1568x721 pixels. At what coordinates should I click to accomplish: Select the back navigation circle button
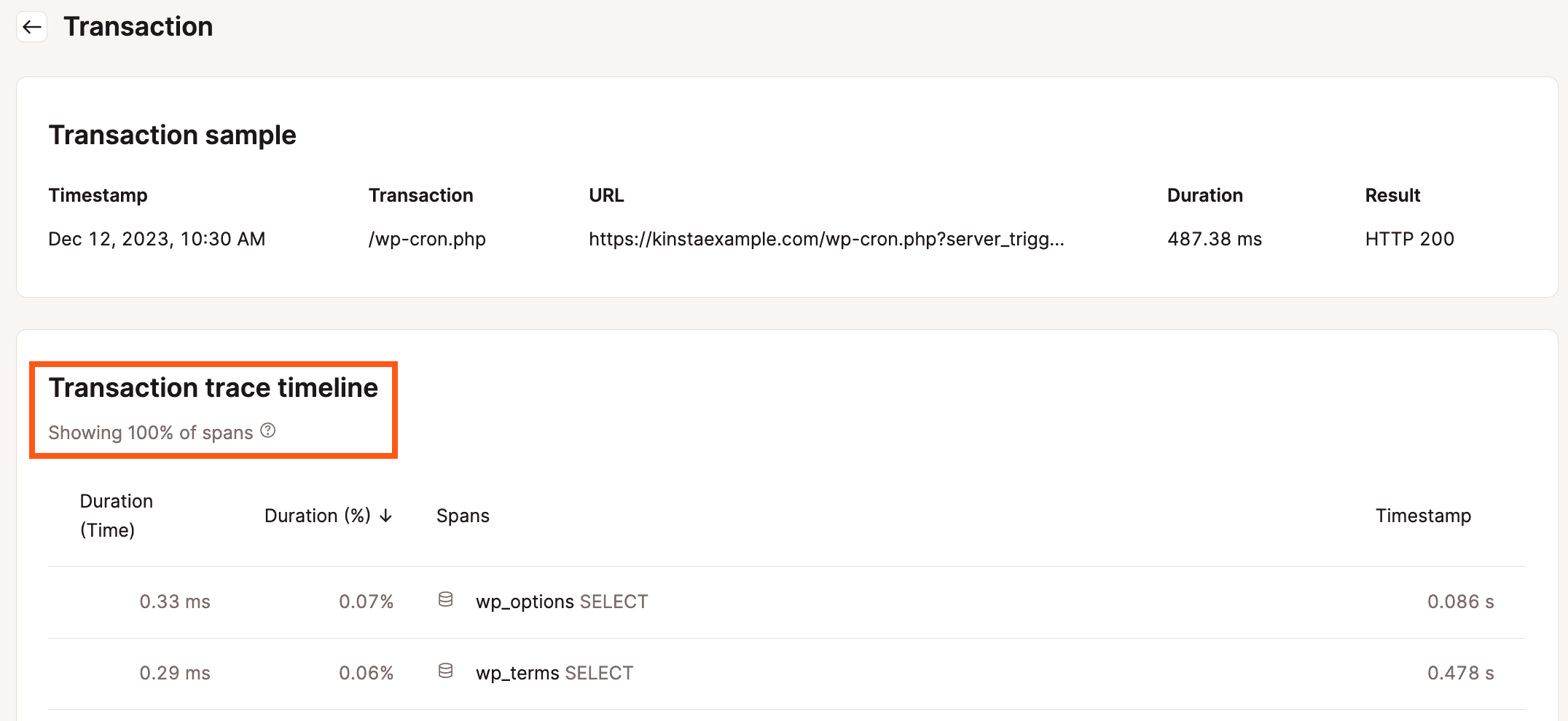point(31,27)
